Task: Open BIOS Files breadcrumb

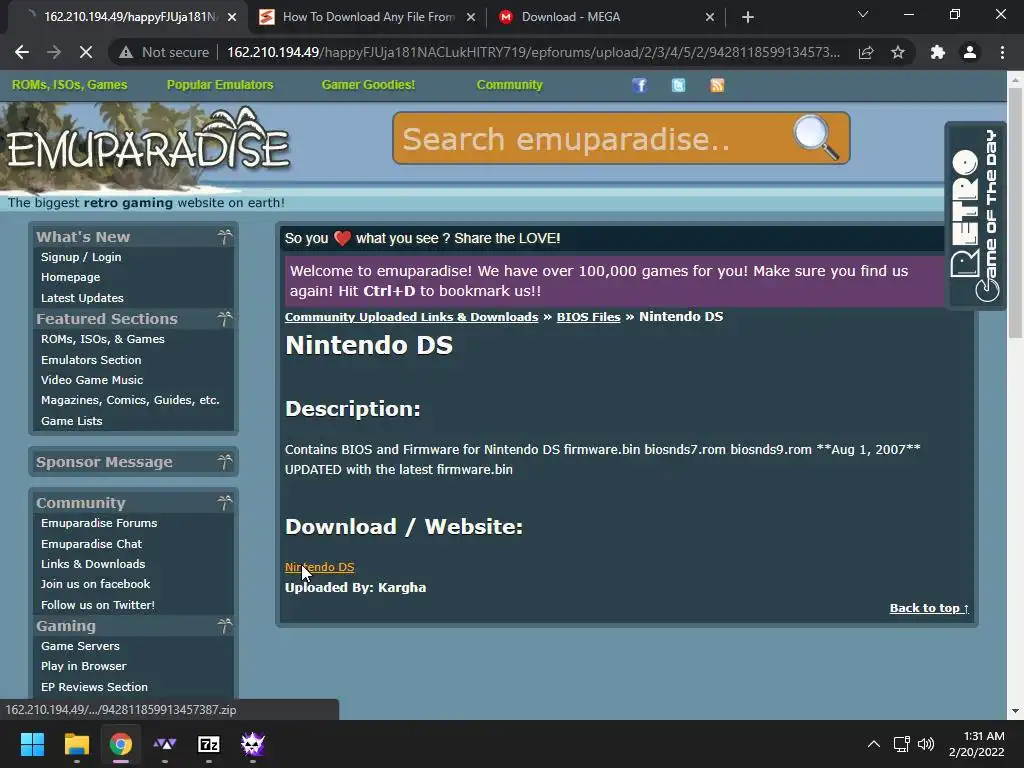Action: coord(588,317)
